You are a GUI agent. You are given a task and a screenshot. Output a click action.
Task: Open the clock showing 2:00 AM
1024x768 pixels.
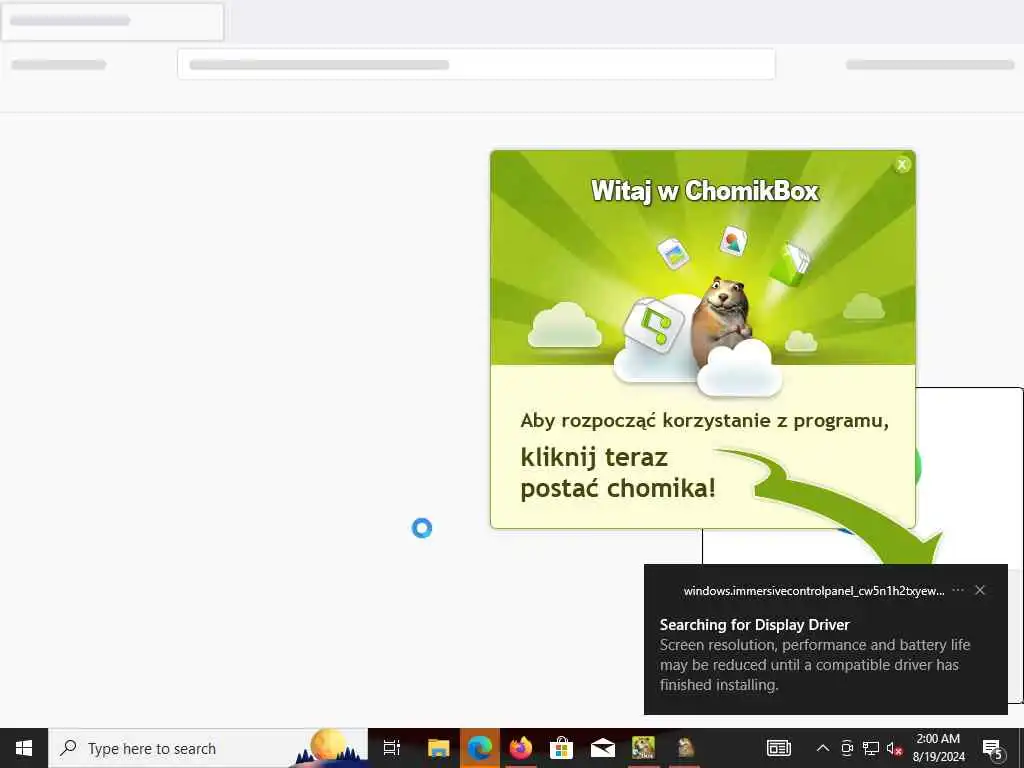coord(938,748)
